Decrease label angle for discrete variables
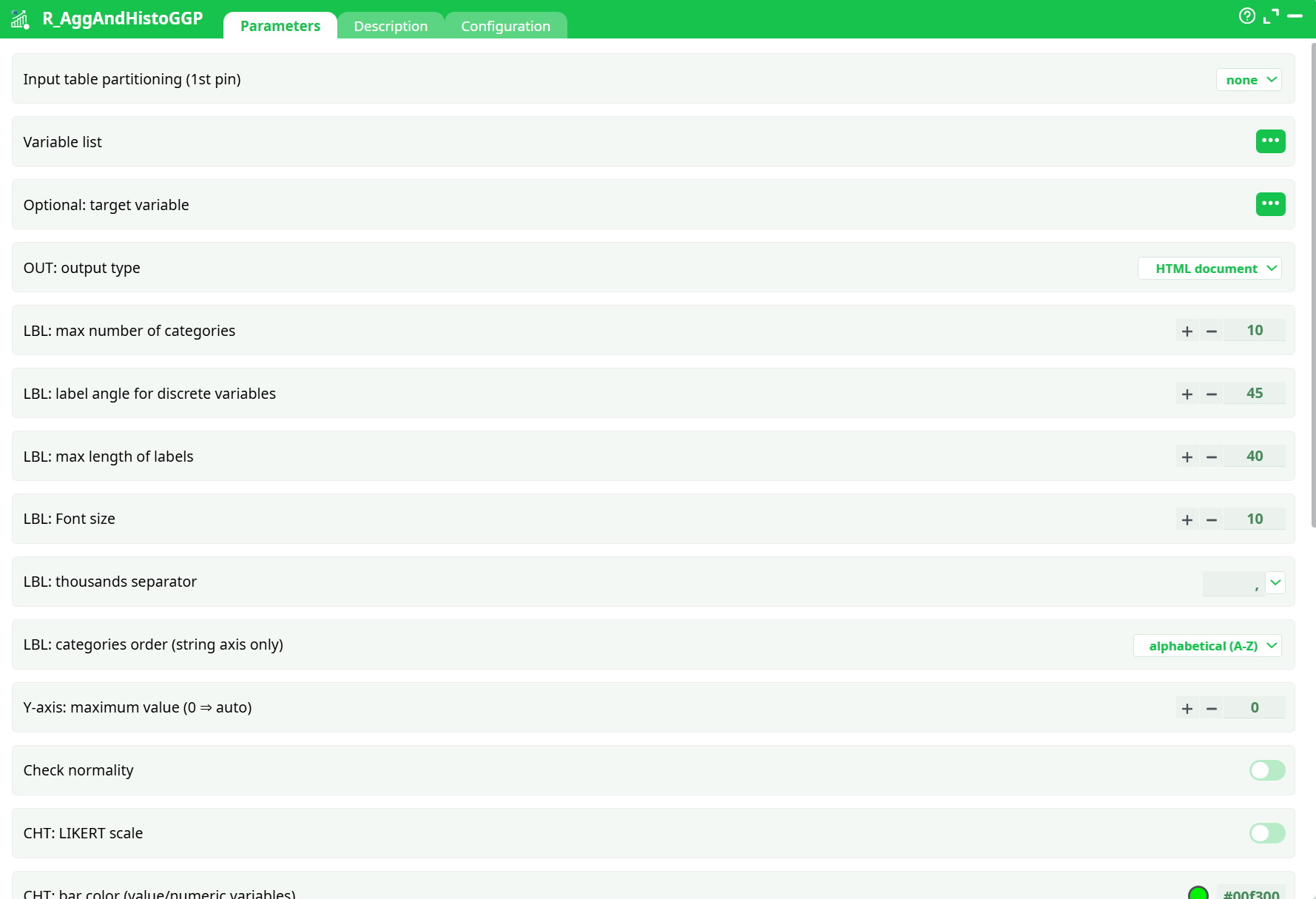 [1212, 394]
